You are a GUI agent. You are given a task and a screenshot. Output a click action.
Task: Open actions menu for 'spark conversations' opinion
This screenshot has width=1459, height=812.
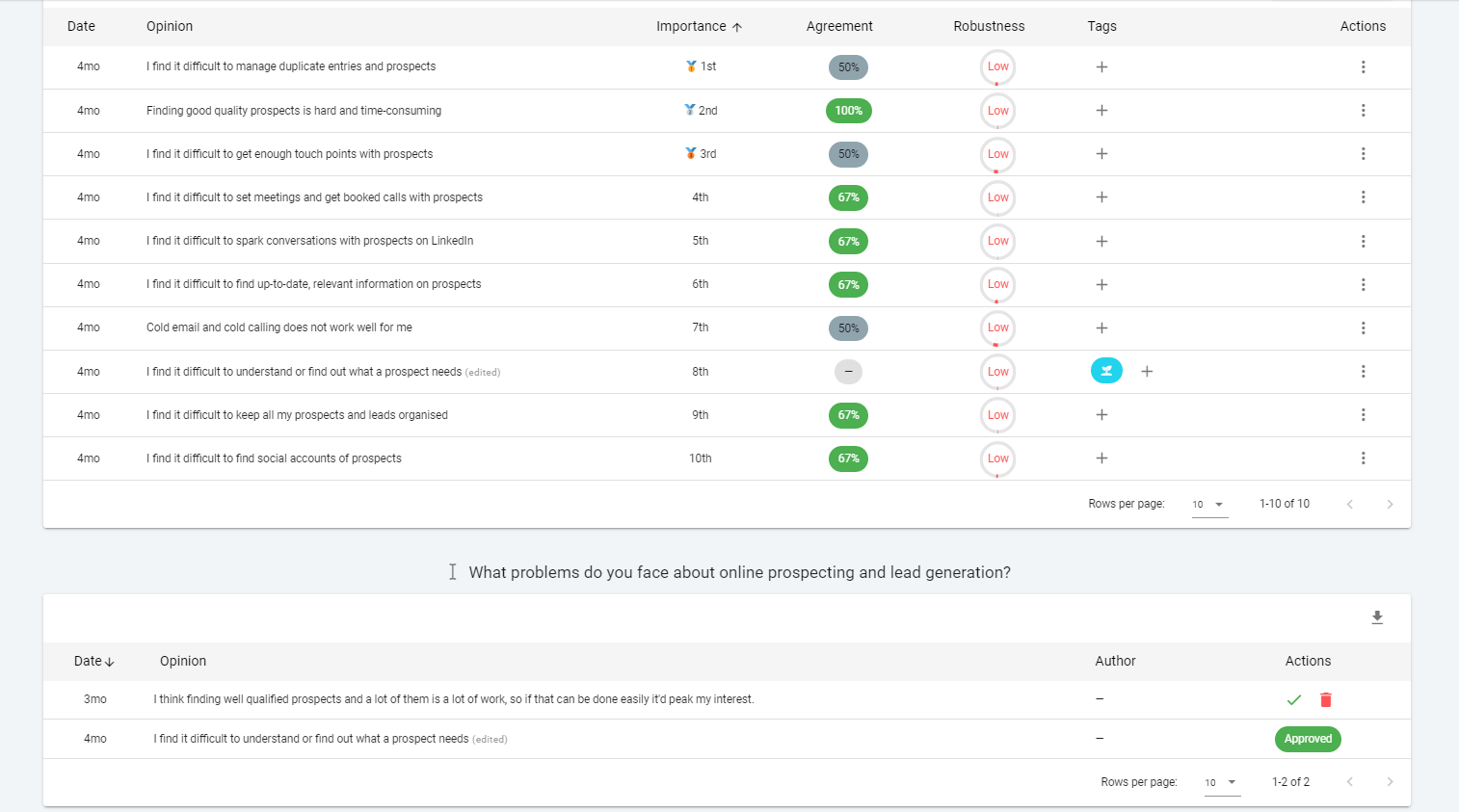(x=1363, y=241)
